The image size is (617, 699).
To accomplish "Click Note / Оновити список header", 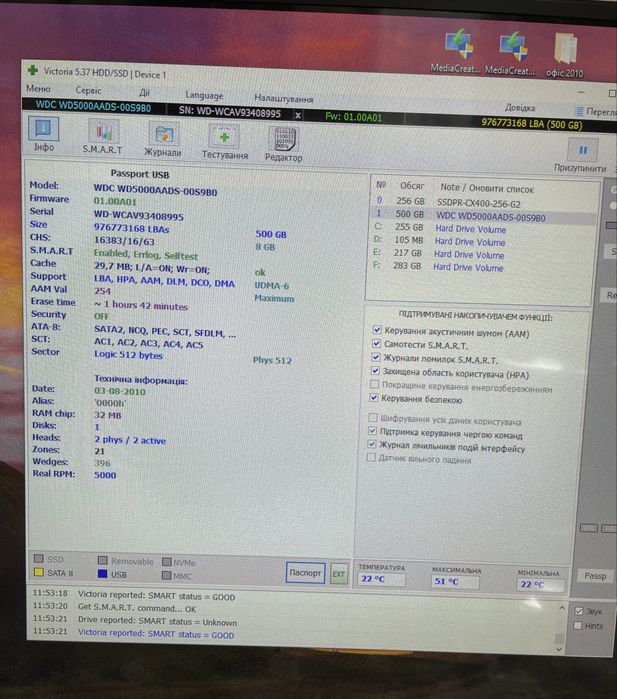I will 486,188.
